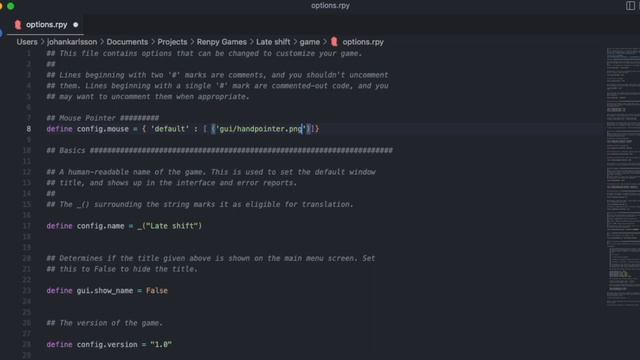
Task: Click the 'default' dictionary key
Action: coord(170,129)
